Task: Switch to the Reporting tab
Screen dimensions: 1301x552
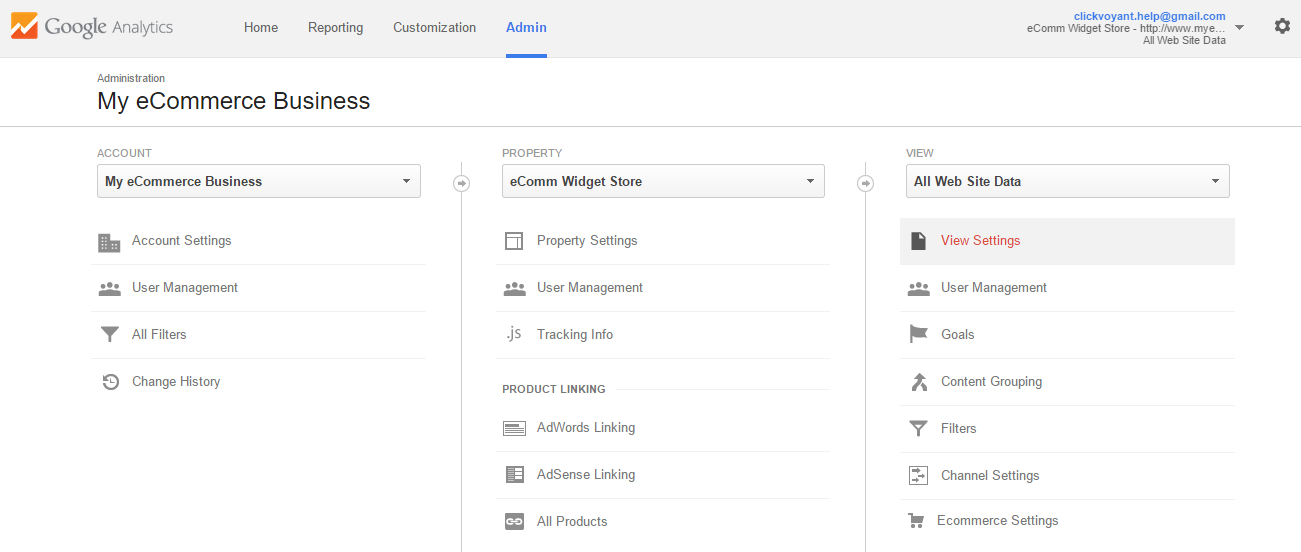Action: (x=335, y=28)
